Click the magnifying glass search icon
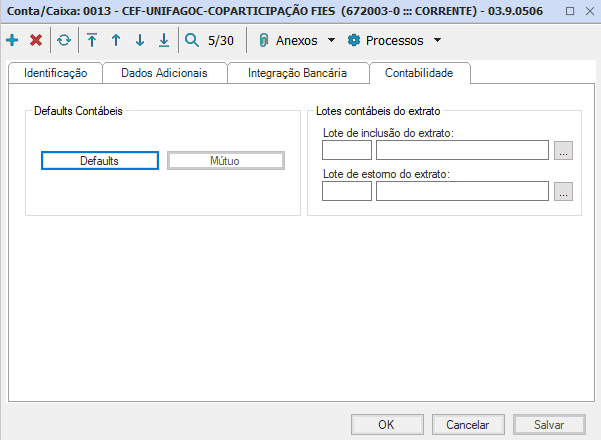Image resolution: width=601 pixels, height=440 pixels. tap(192, 41)
